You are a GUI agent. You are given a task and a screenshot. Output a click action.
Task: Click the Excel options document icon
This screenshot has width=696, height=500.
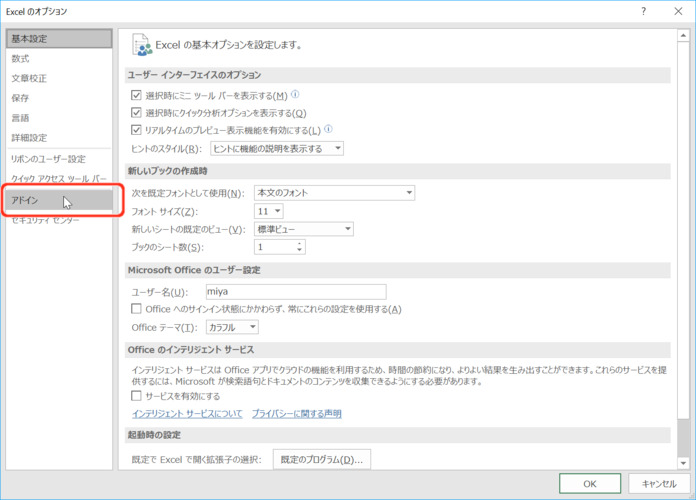pos(142,44)
